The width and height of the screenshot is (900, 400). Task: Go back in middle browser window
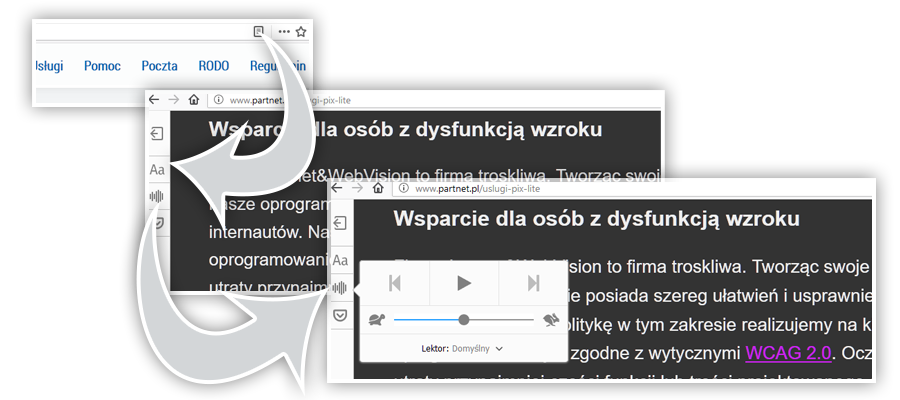click(x=154, y=100)
